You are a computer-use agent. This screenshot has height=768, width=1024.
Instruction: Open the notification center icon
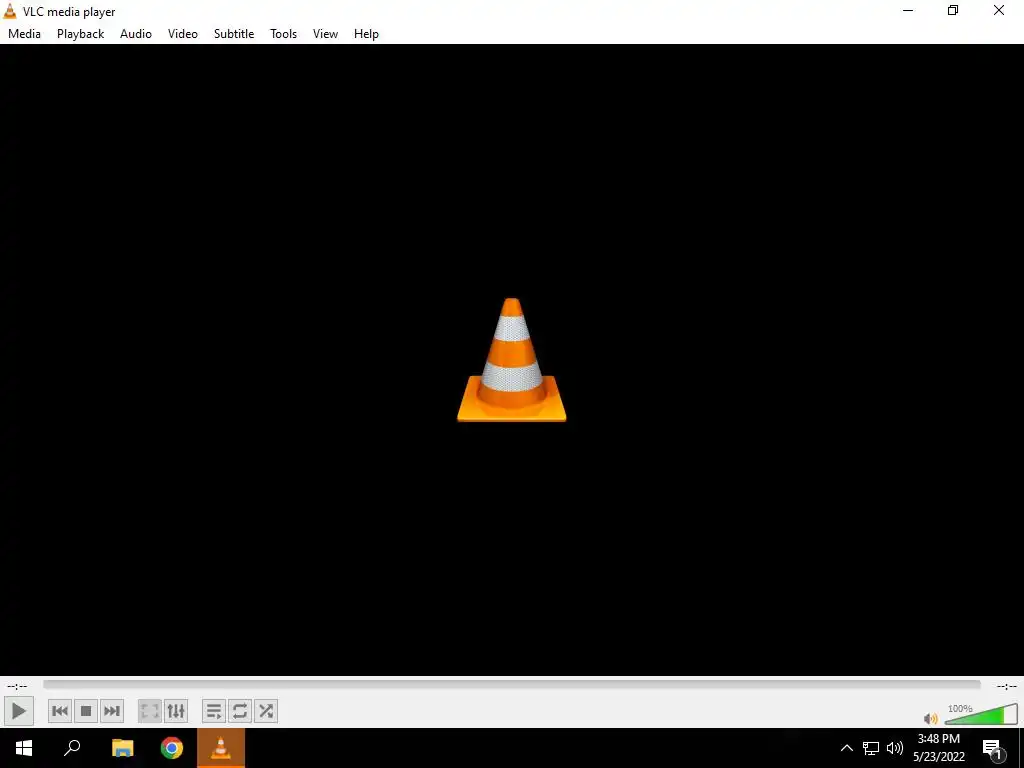(x=993, y=748)
